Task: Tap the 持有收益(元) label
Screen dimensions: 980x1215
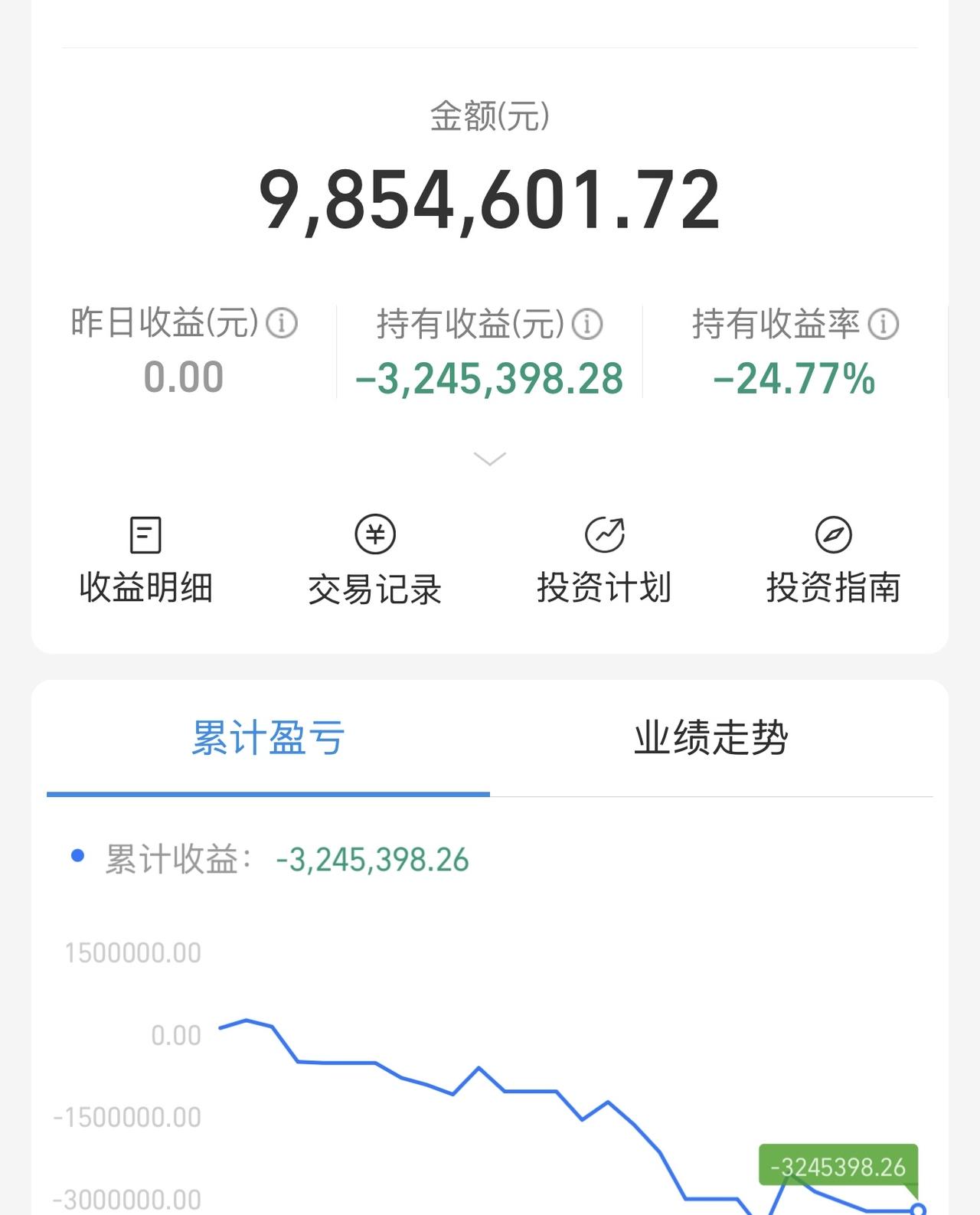Action: (471, 324)
